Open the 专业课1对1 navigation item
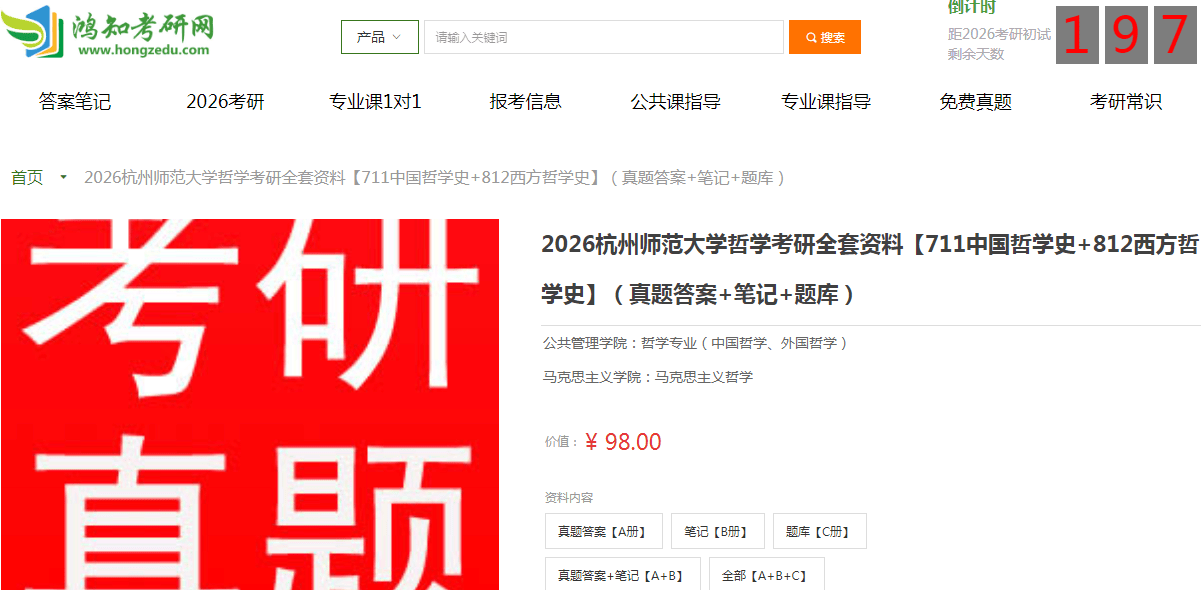Image resolution: width=1204 pixels, height=590 pixels. [375, 101]
